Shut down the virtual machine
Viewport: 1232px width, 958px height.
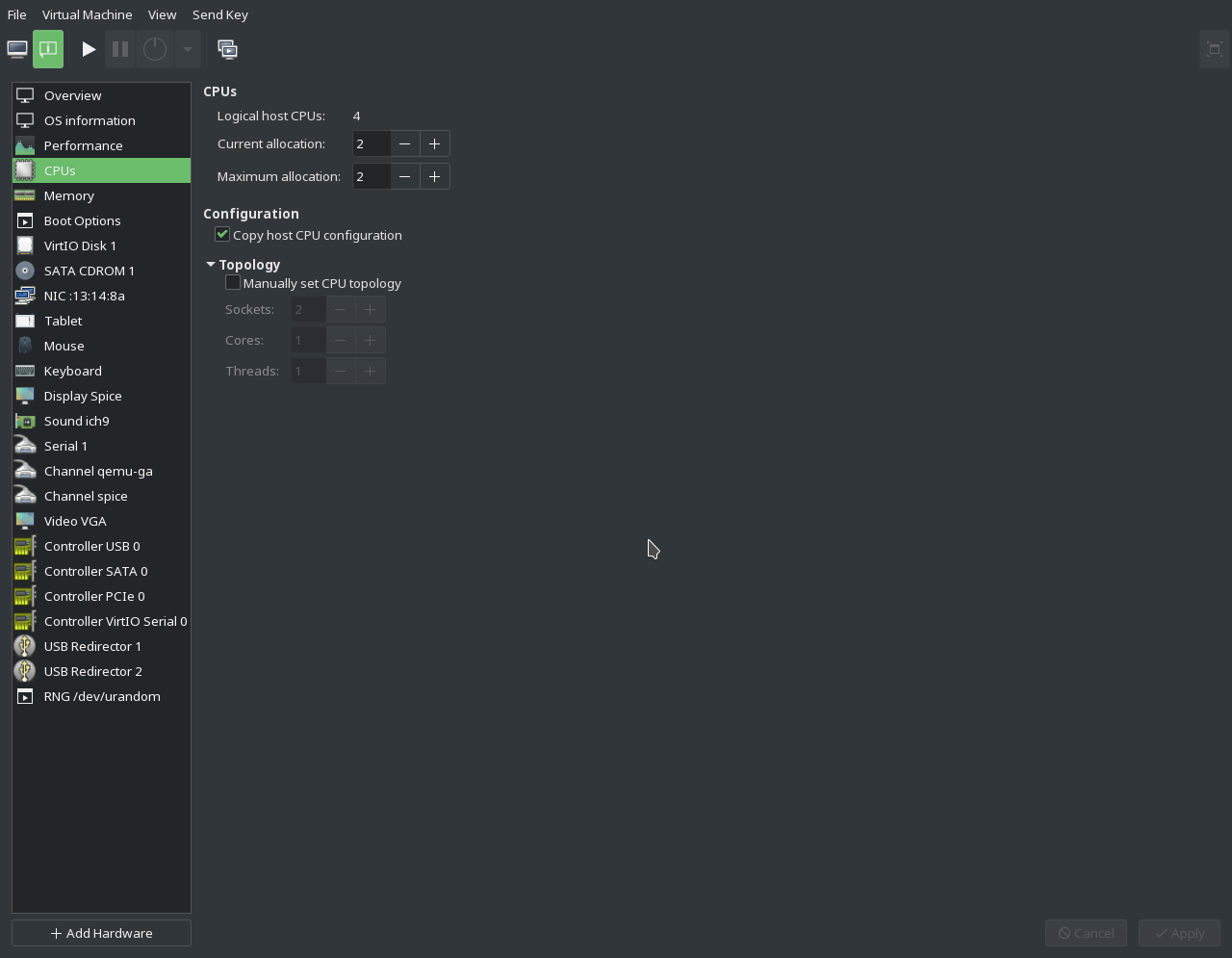(x=154, y=48)
